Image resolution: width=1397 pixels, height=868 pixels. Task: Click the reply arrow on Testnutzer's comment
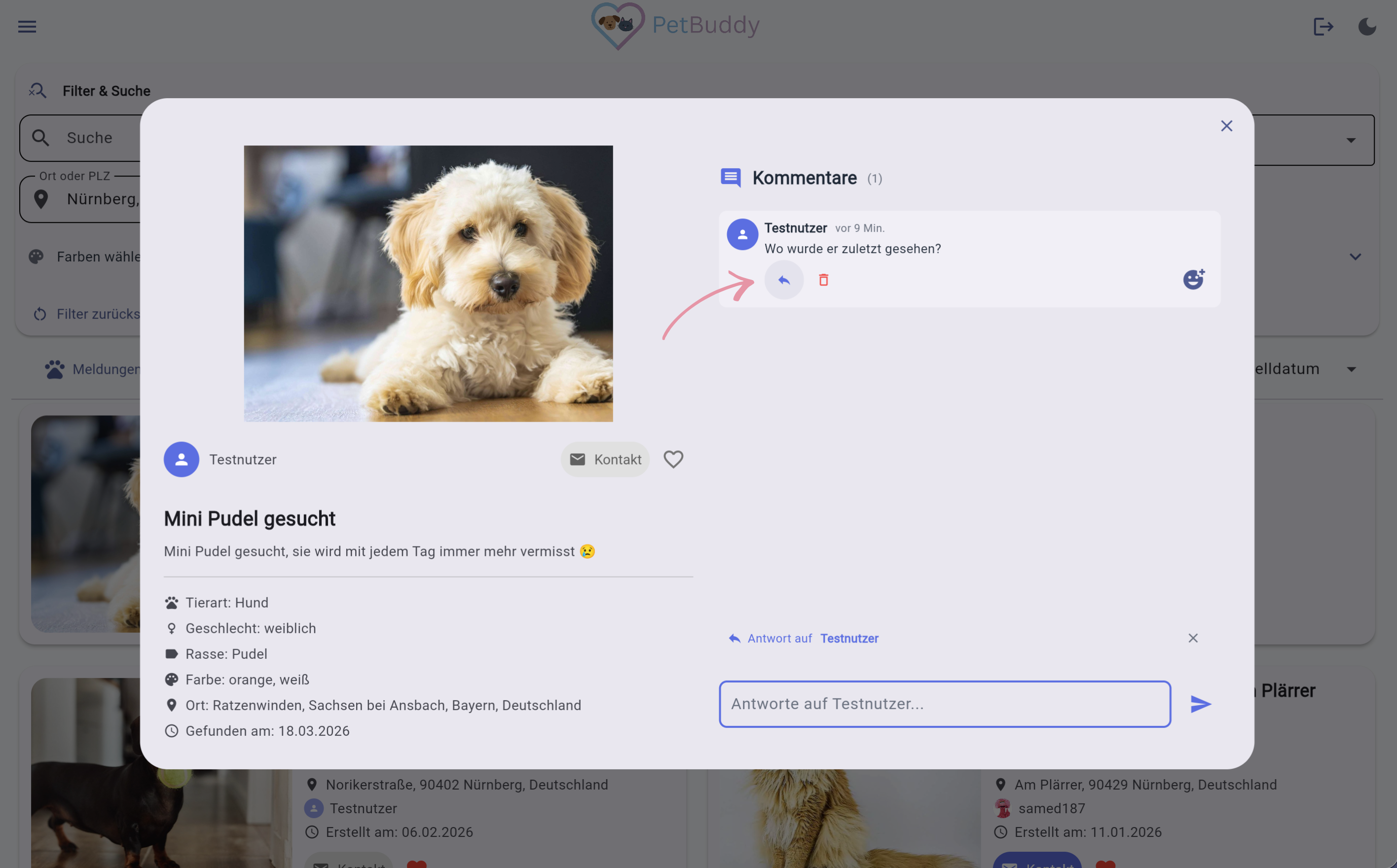click(x=783, y=280)
